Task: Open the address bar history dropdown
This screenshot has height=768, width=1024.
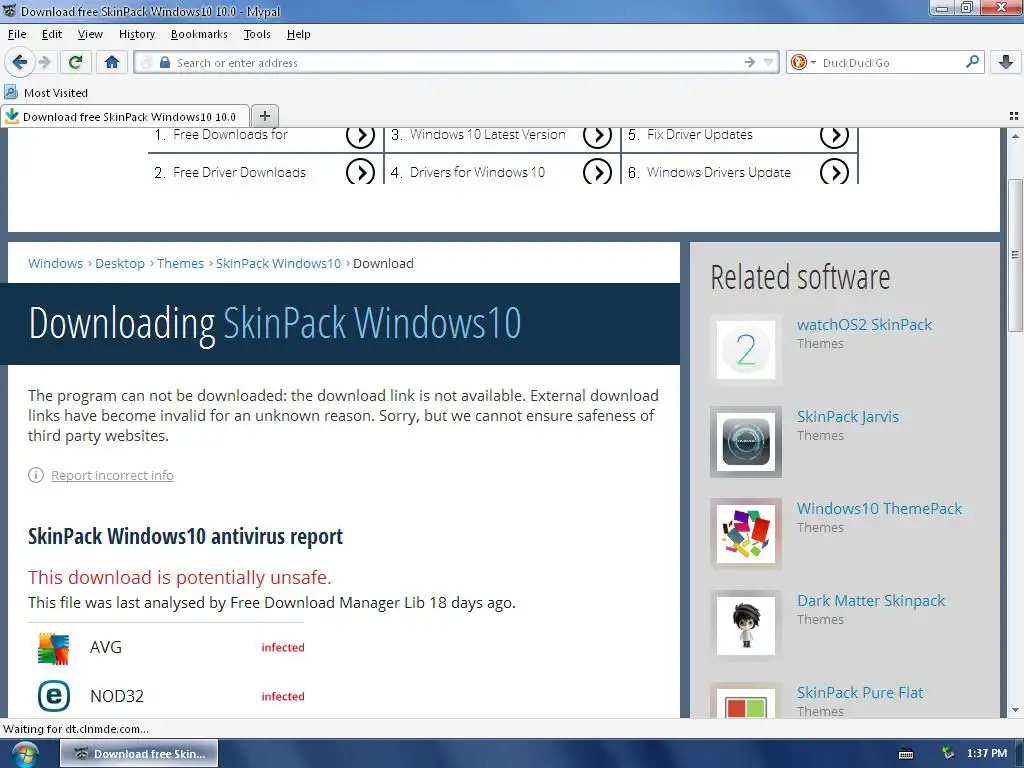Action: pyautogui.click(x=769, y=62)
